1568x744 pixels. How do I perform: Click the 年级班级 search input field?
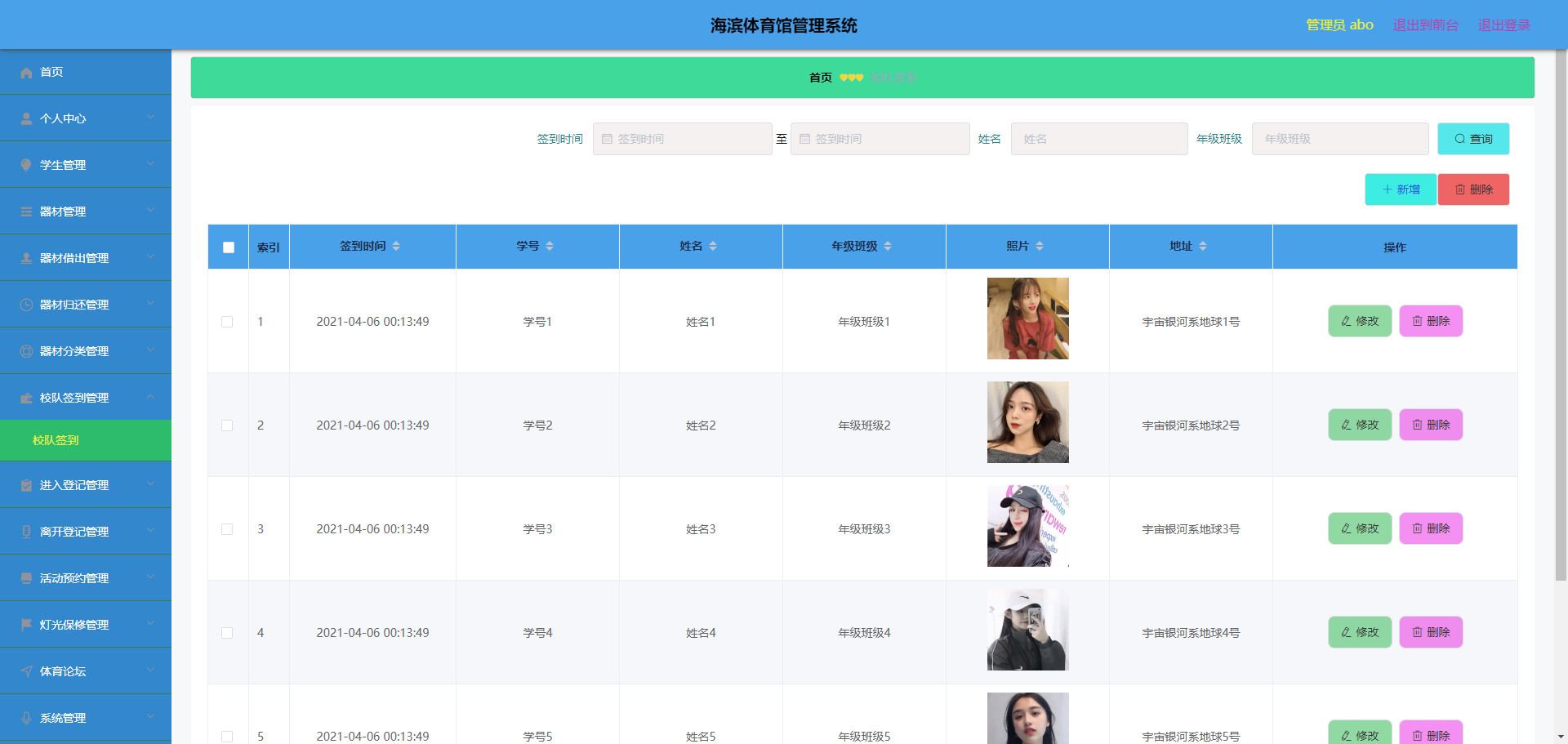point(1340,139)
